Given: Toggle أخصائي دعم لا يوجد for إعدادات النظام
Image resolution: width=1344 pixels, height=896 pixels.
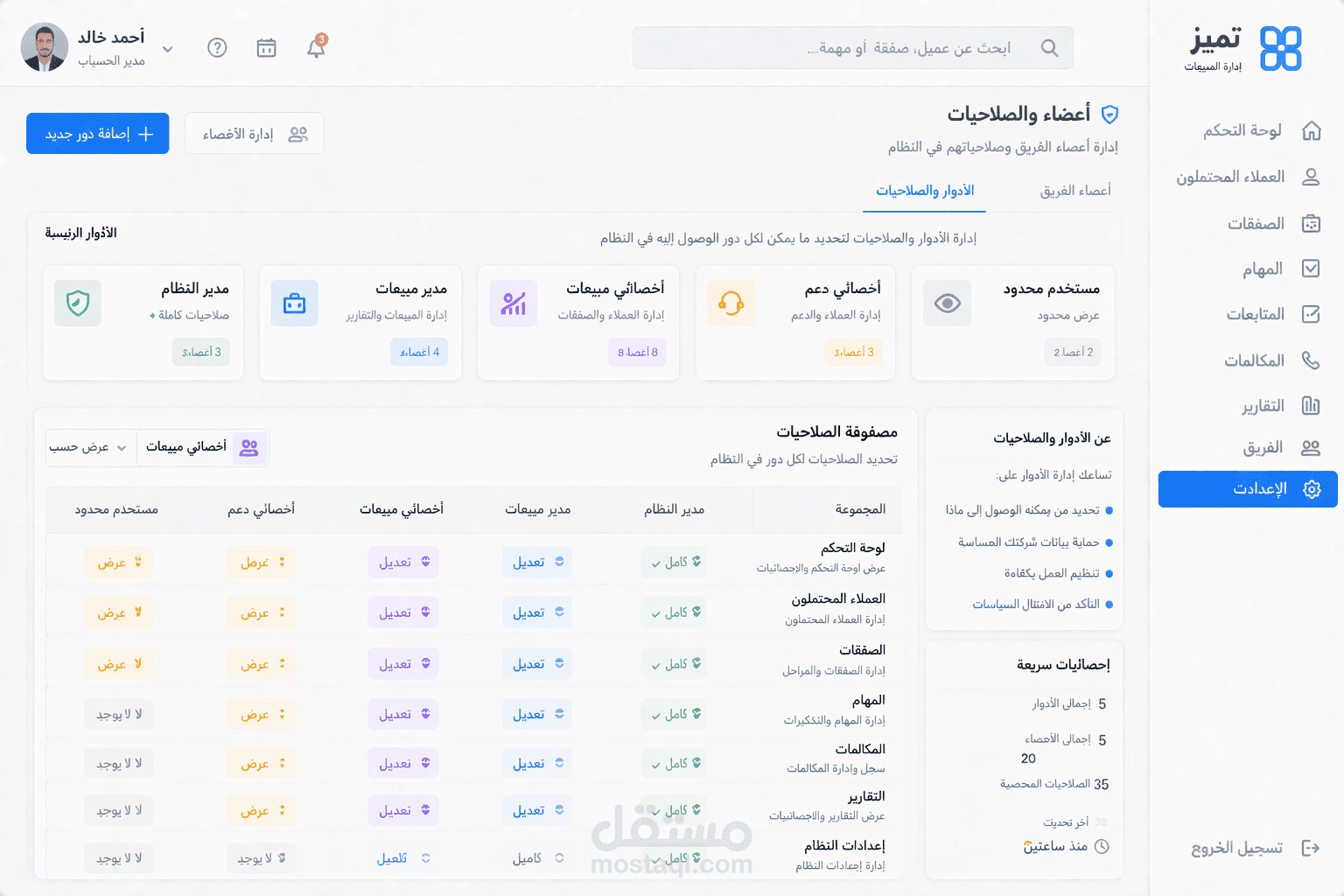Looking at the screenshot, I should 262,858.
